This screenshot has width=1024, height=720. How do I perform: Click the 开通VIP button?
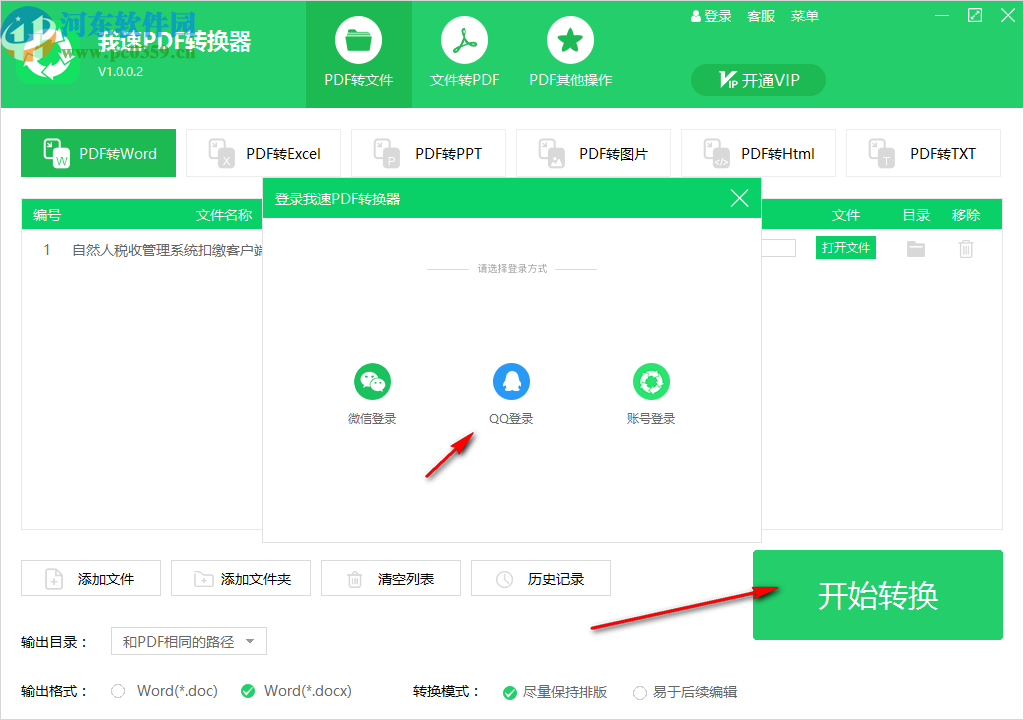[x=757, y=80]
